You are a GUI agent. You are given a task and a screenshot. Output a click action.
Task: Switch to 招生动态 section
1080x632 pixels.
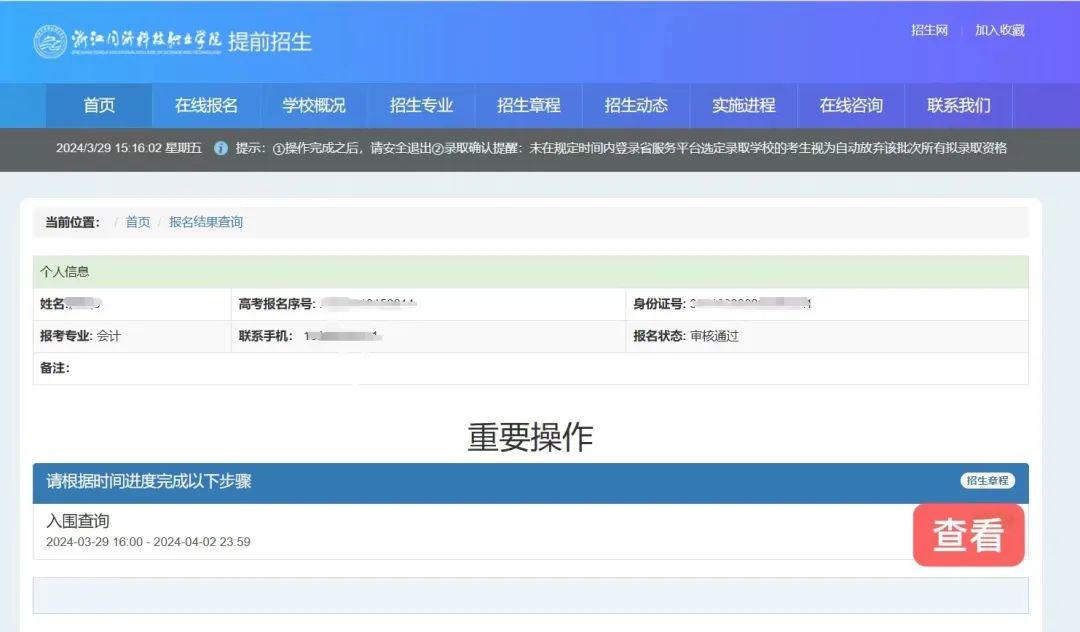(636, 105)
